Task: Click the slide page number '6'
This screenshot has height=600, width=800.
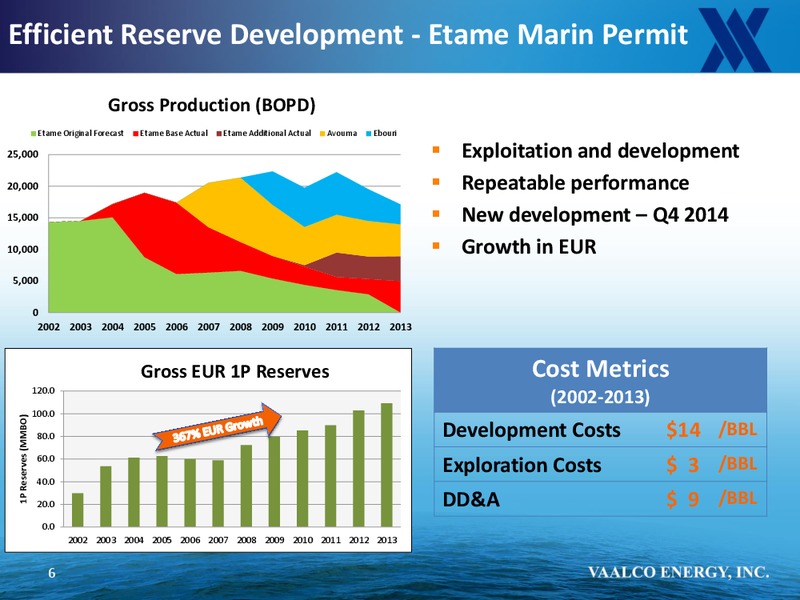Action: (x=52, y=573)
